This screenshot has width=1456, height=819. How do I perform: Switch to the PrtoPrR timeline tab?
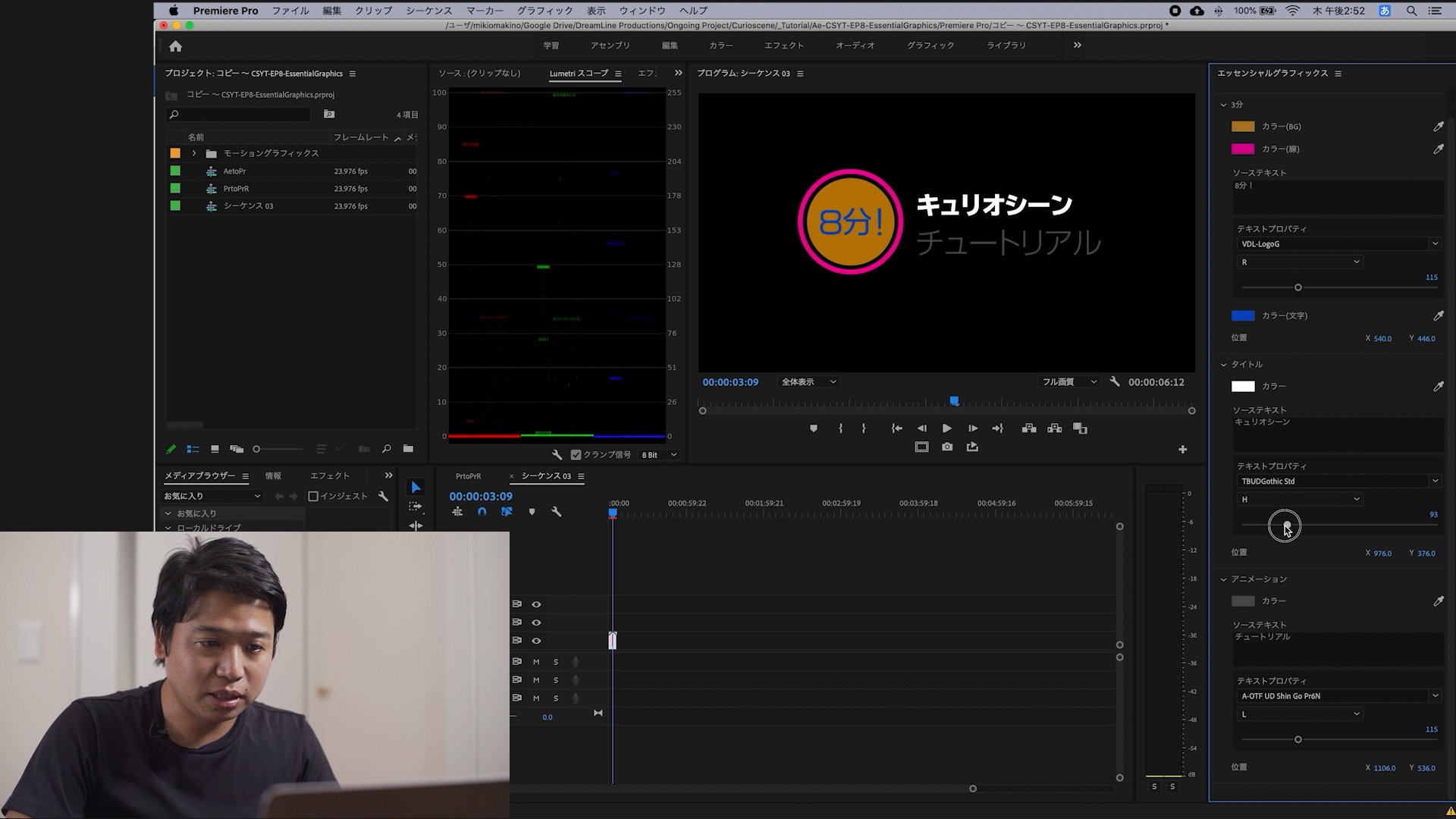(x=468, y=476)
